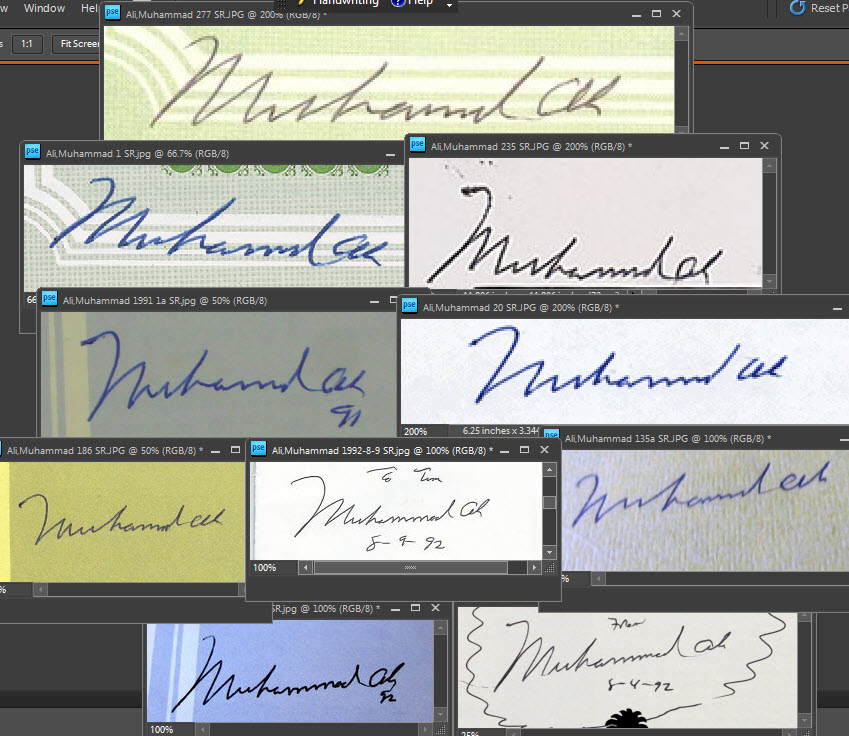Click the signature canvas in Ali,Muhammad 1991 1a window

[219, 374]
